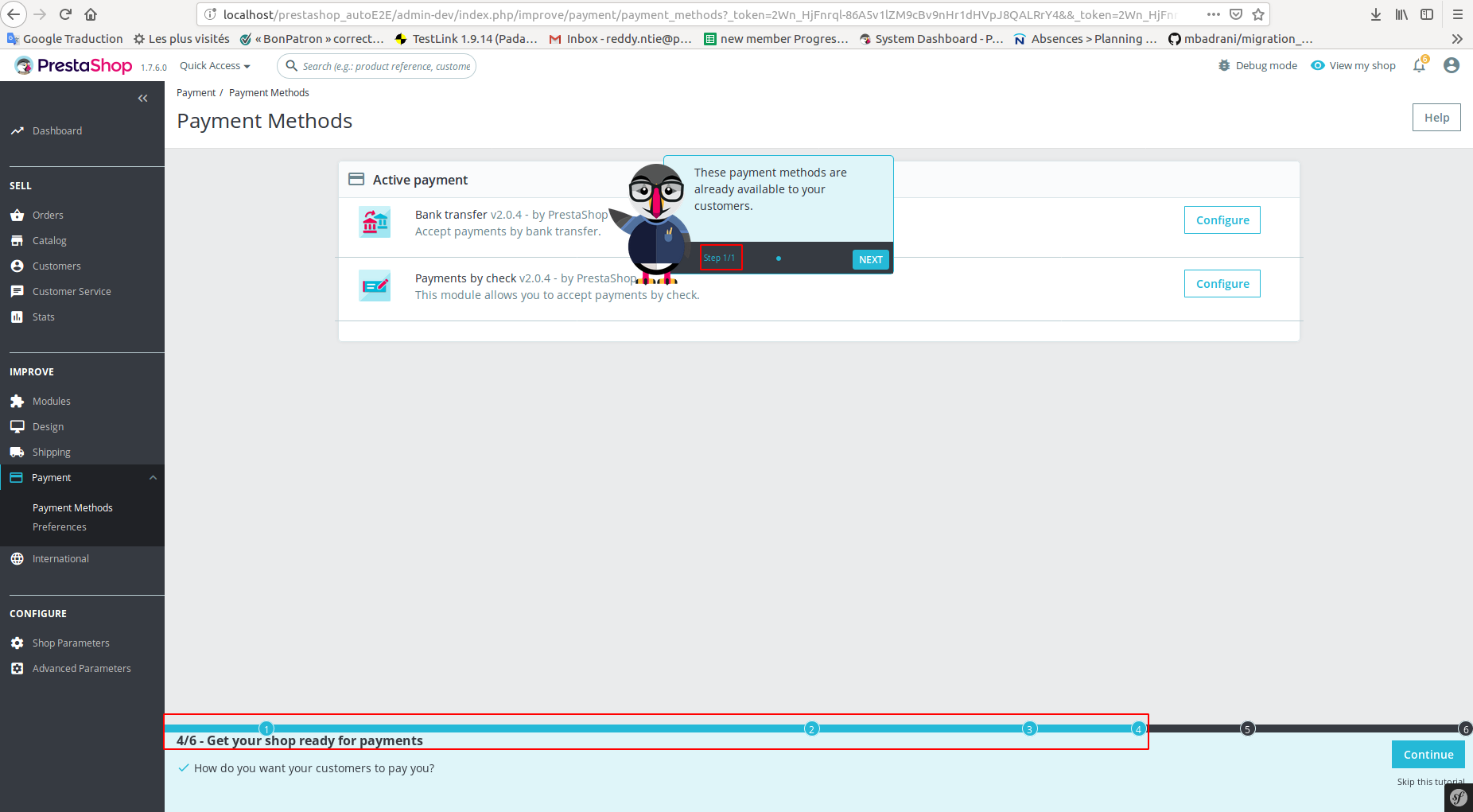Jump to onboarding progress step 3

(x=1029, y=728)
